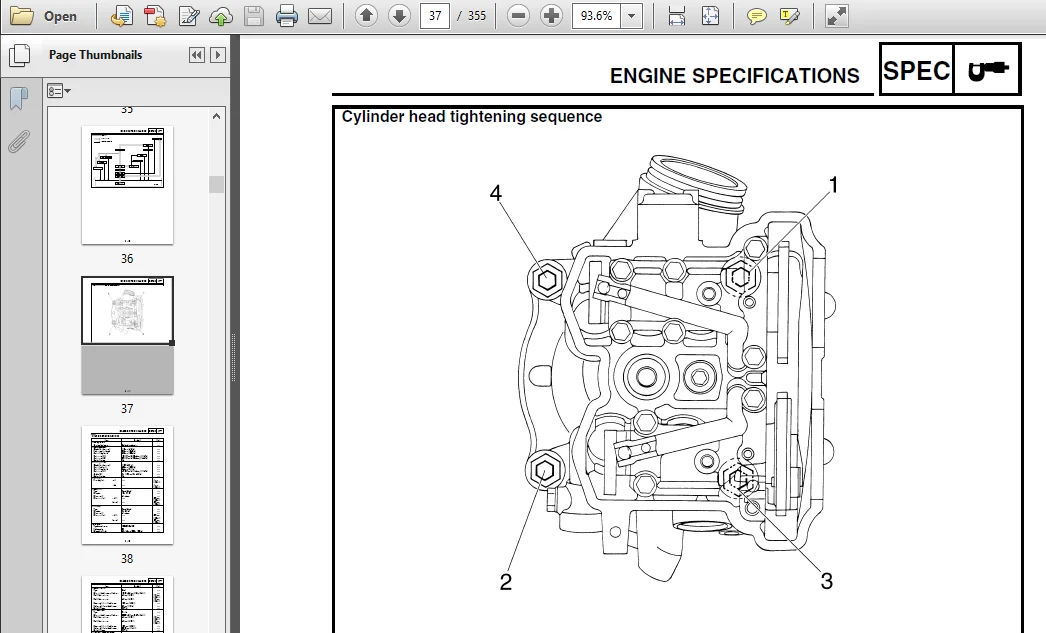
Task: Collapse panel with double left arrow button
Action: (x=197, y=55)
